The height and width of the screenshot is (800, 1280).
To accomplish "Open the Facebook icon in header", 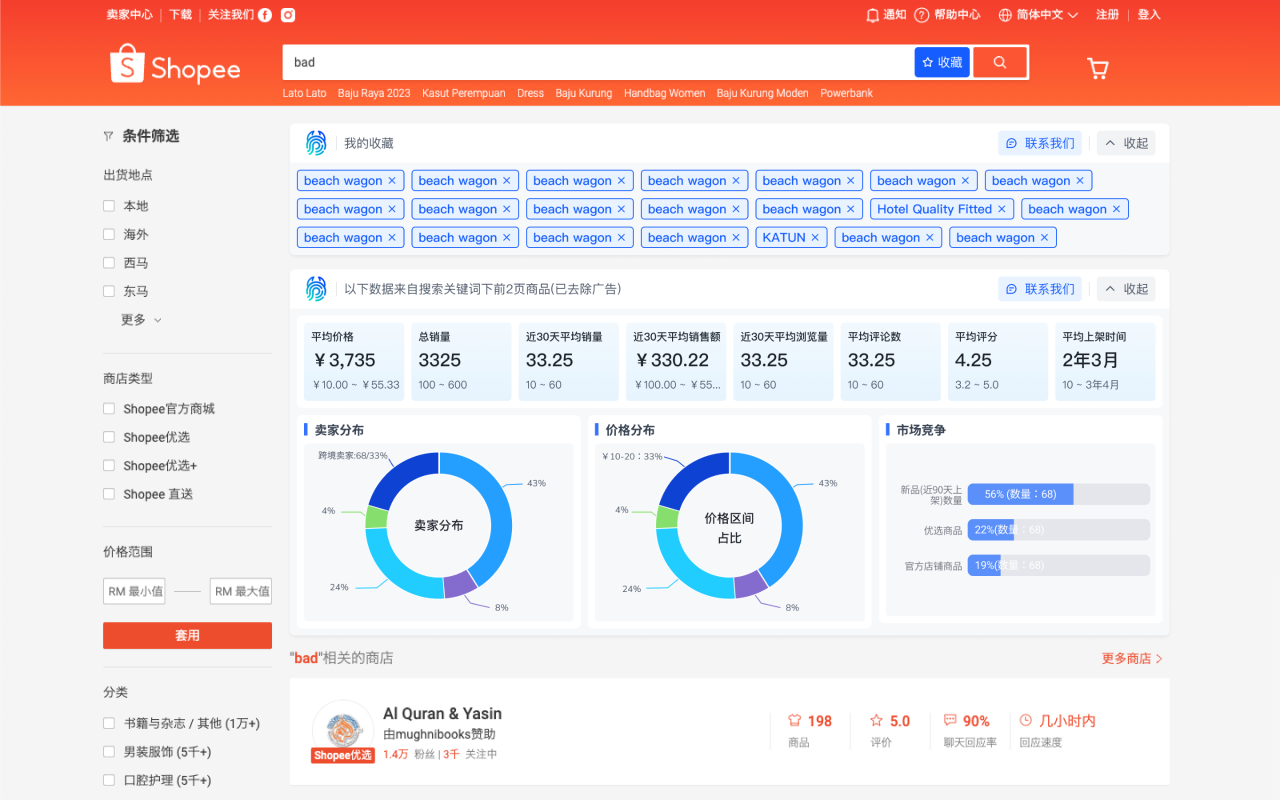I will [265, 15].
